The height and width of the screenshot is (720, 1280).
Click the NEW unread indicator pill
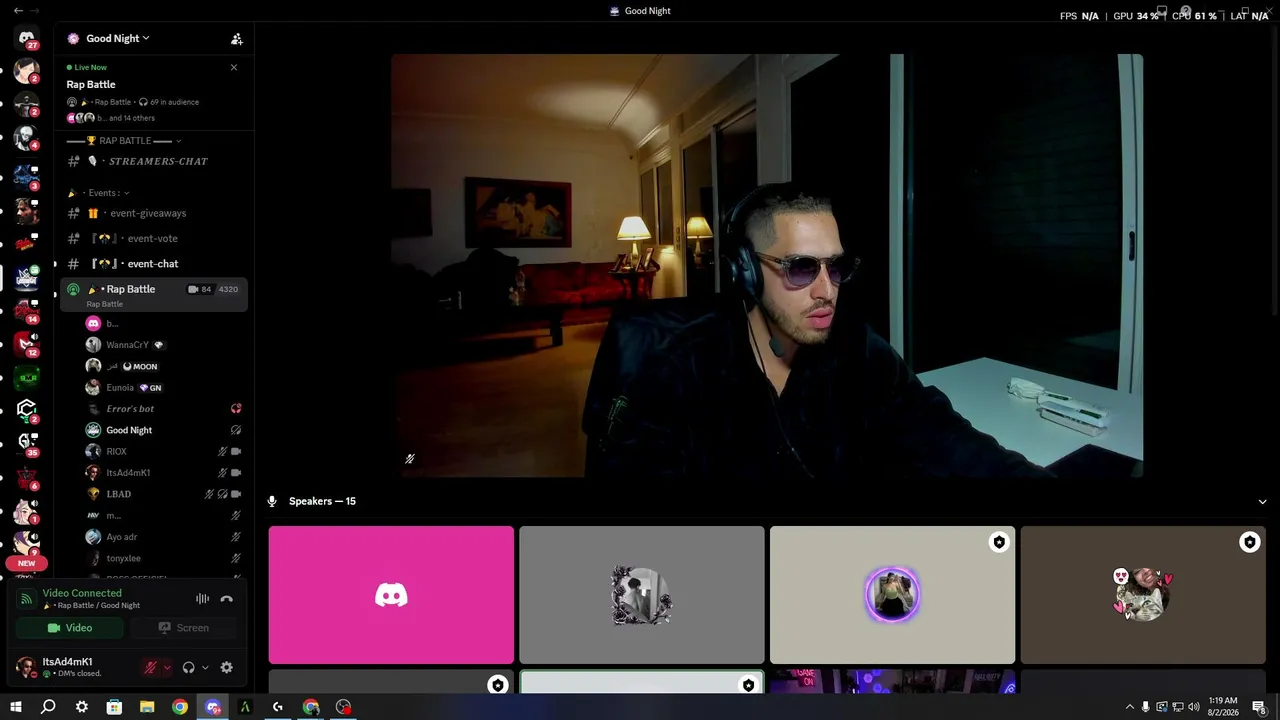coord(27,563)
